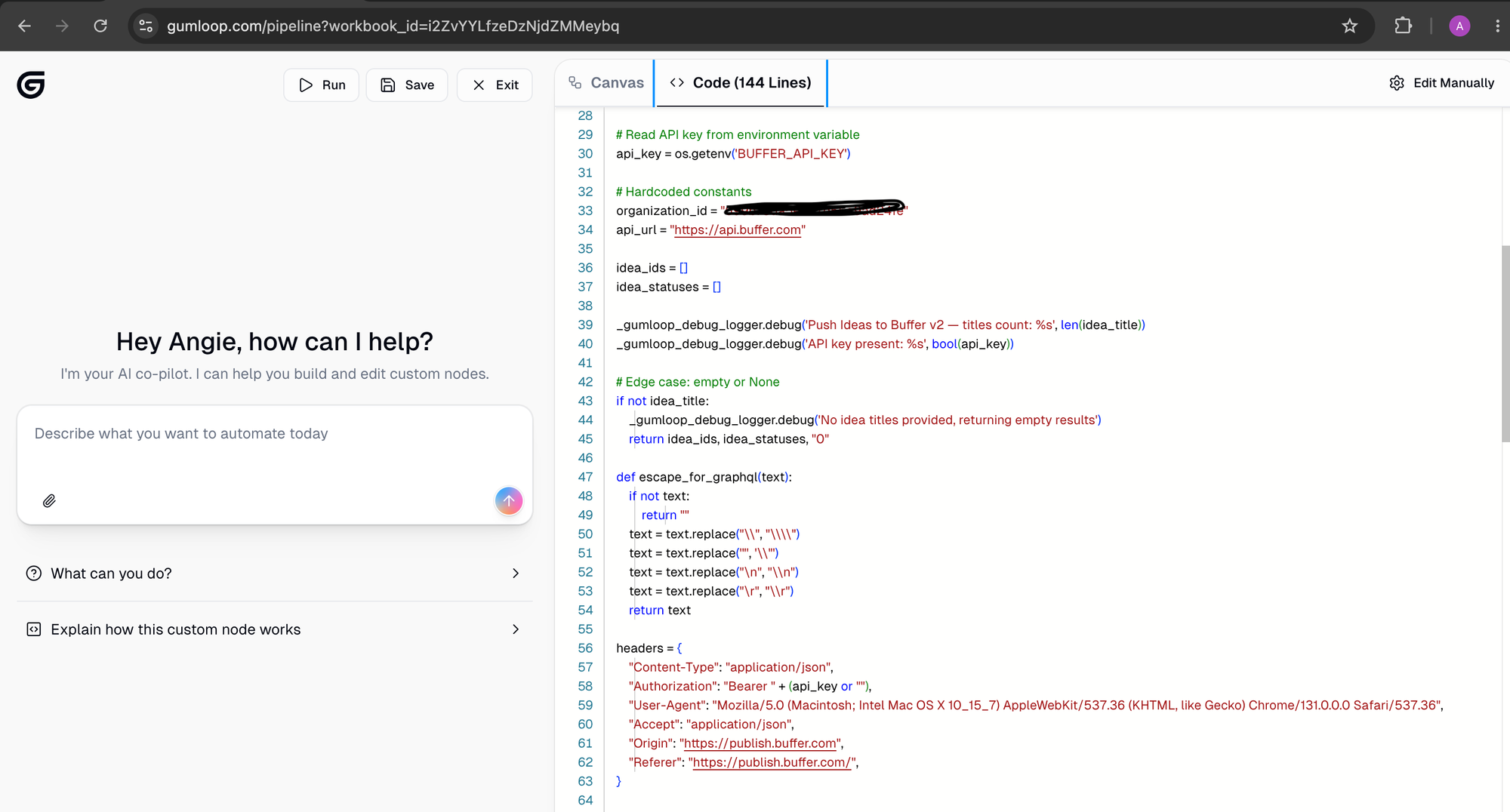The image size is (1510, 812).
Task: Open 'Explain how this custom node works'
Action: click(275, 629)
